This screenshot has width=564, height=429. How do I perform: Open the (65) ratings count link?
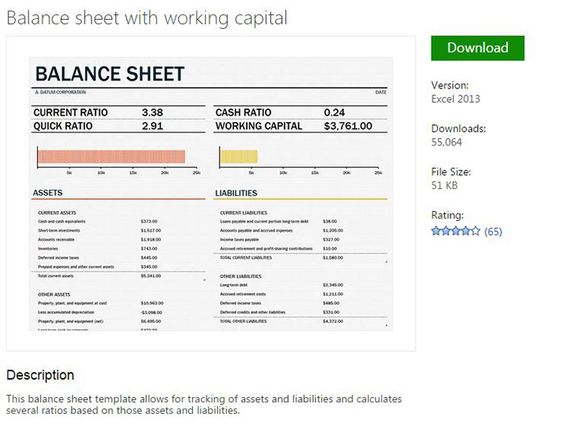pos(493,231)
